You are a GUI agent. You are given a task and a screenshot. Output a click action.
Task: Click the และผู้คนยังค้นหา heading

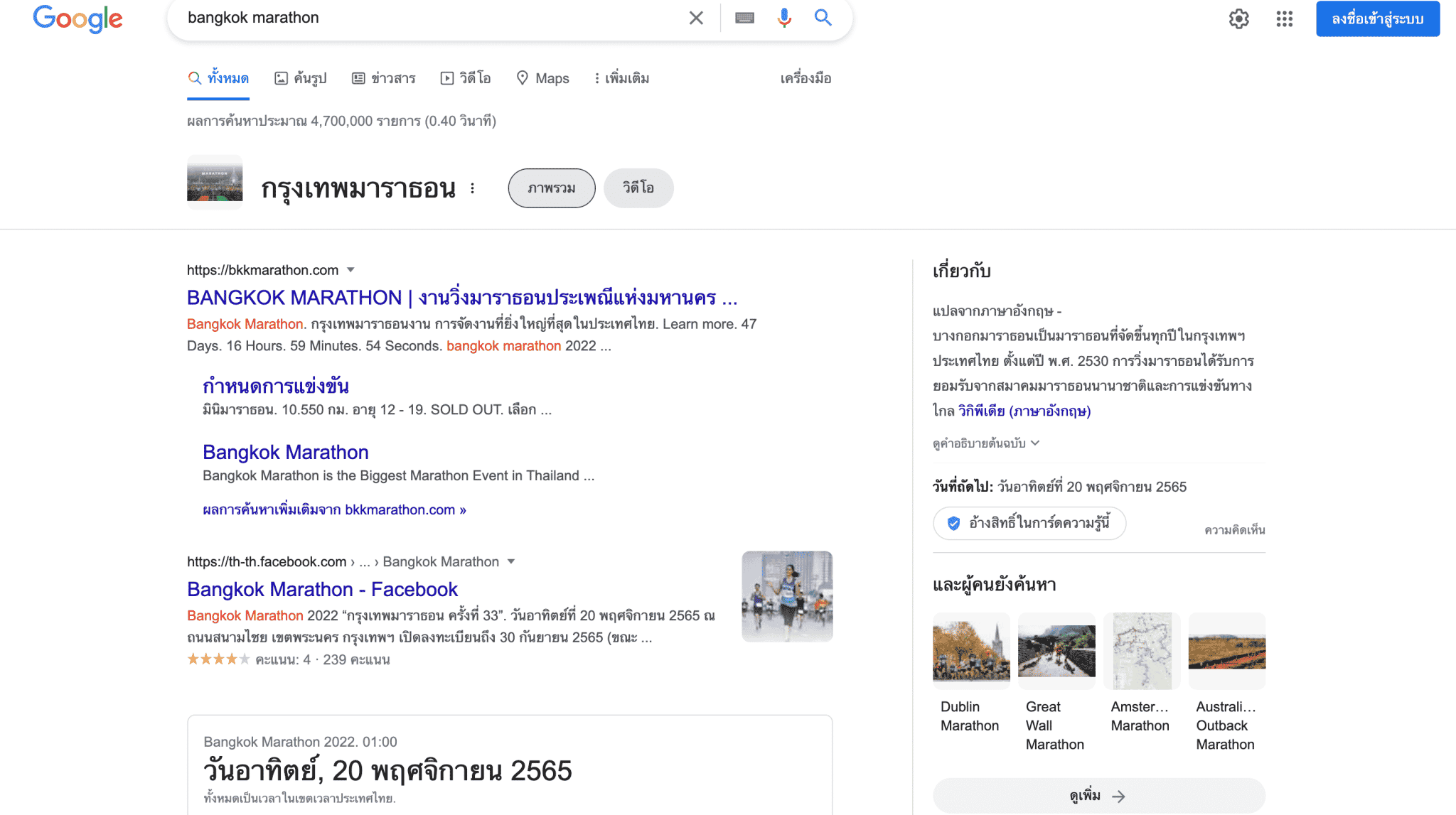pos(994,585)
